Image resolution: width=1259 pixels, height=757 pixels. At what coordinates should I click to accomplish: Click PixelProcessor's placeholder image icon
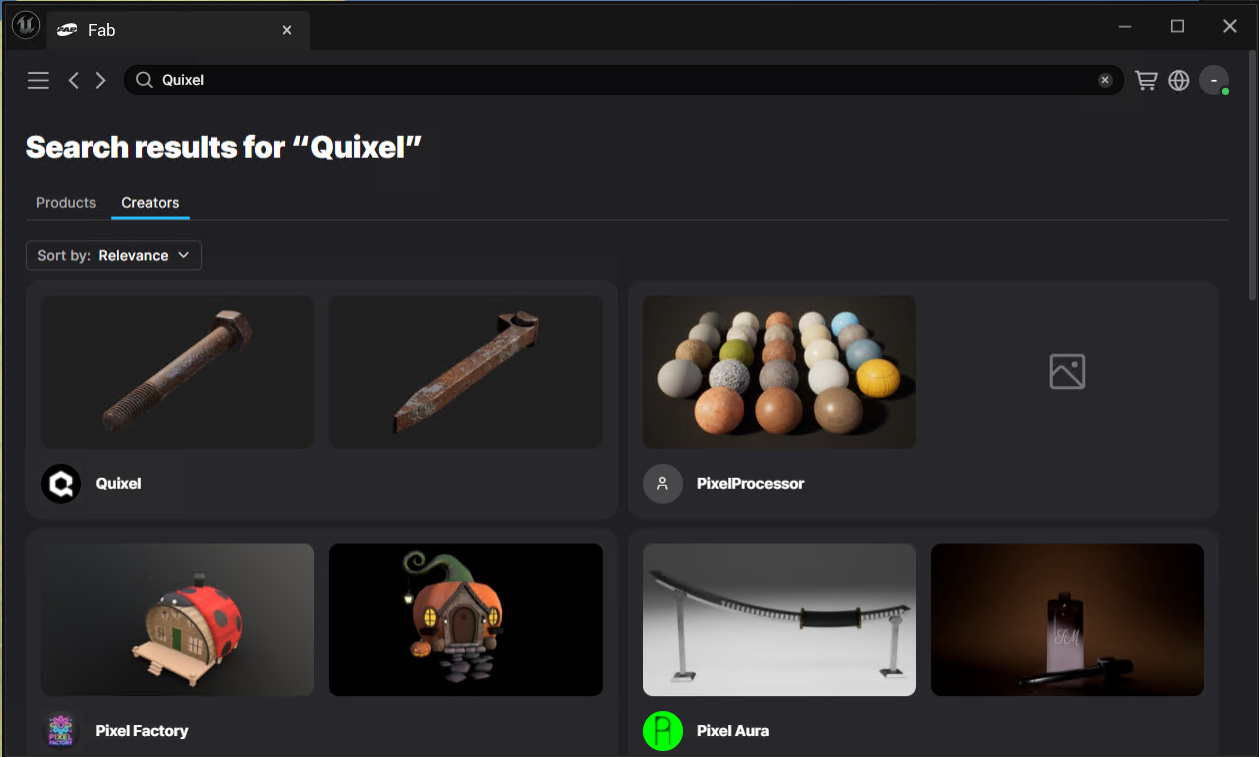pos(1067,372)
